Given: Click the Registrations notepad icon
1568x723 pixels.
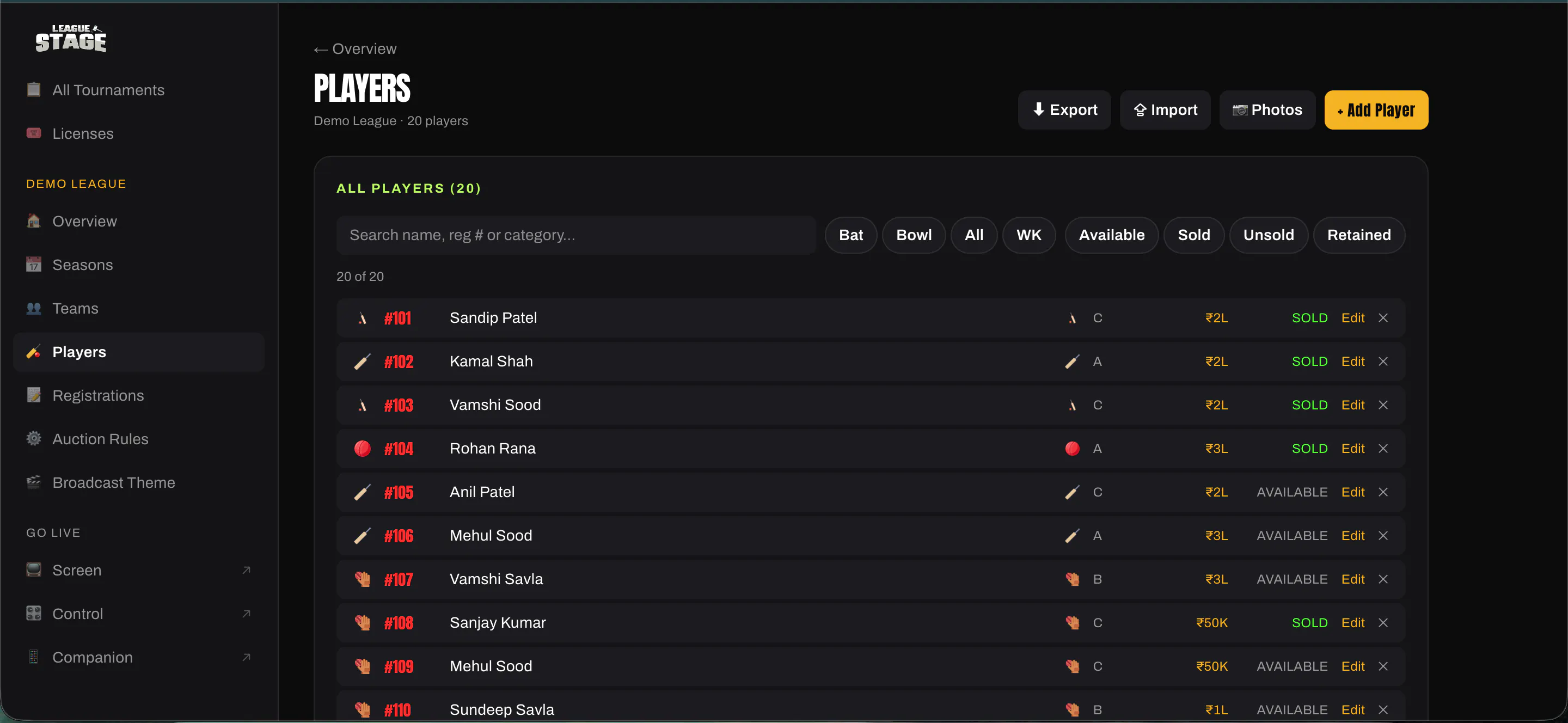Looking at the screenshot, I should click(34, 395).
